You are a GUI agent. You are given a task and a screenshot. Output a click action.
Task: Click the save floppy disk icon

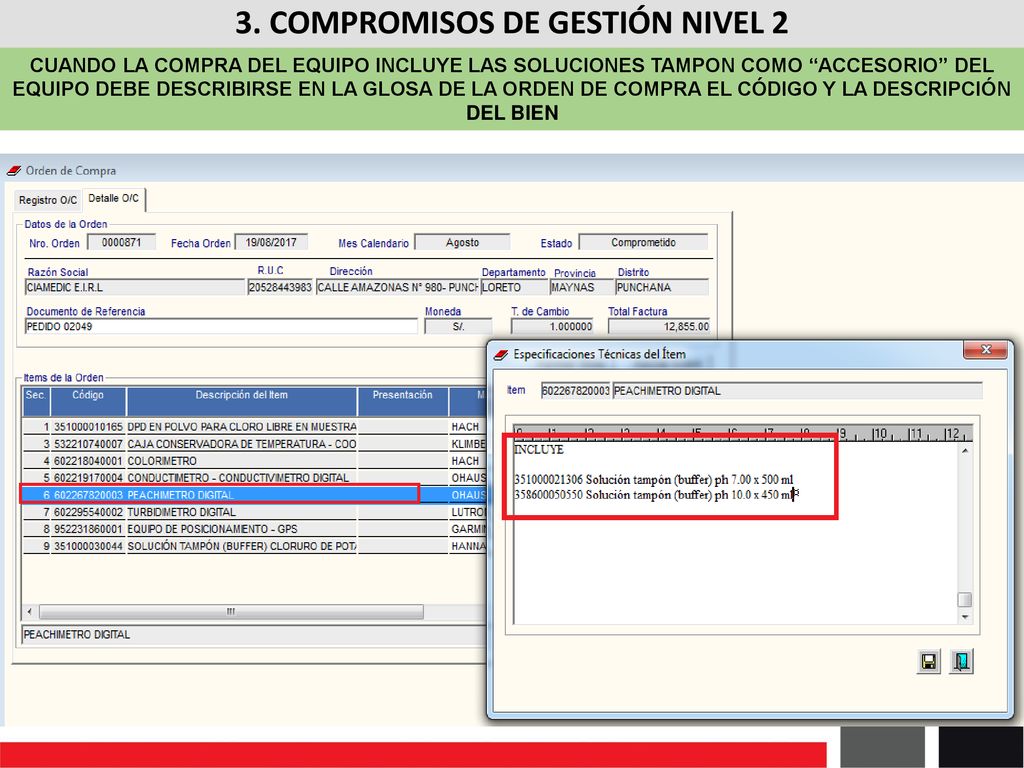click(x=928, y=662)
